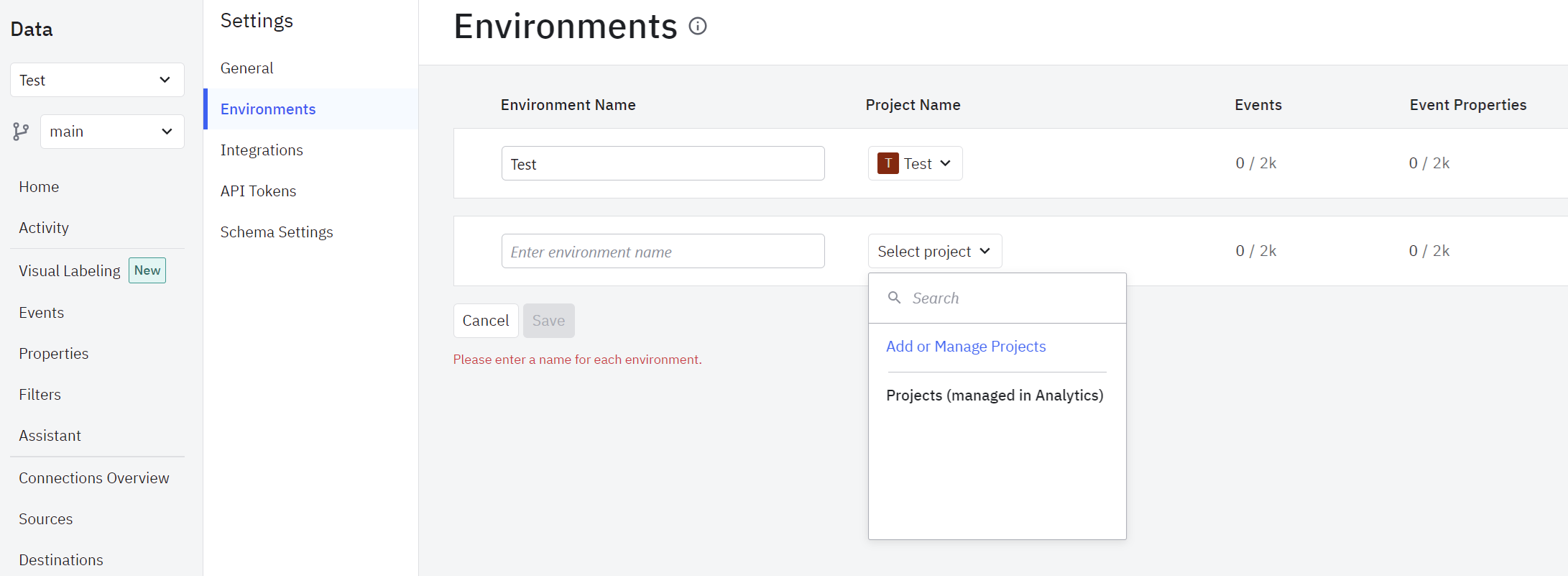
Task: Open Schema Settings page
Action: coord(277,232)
